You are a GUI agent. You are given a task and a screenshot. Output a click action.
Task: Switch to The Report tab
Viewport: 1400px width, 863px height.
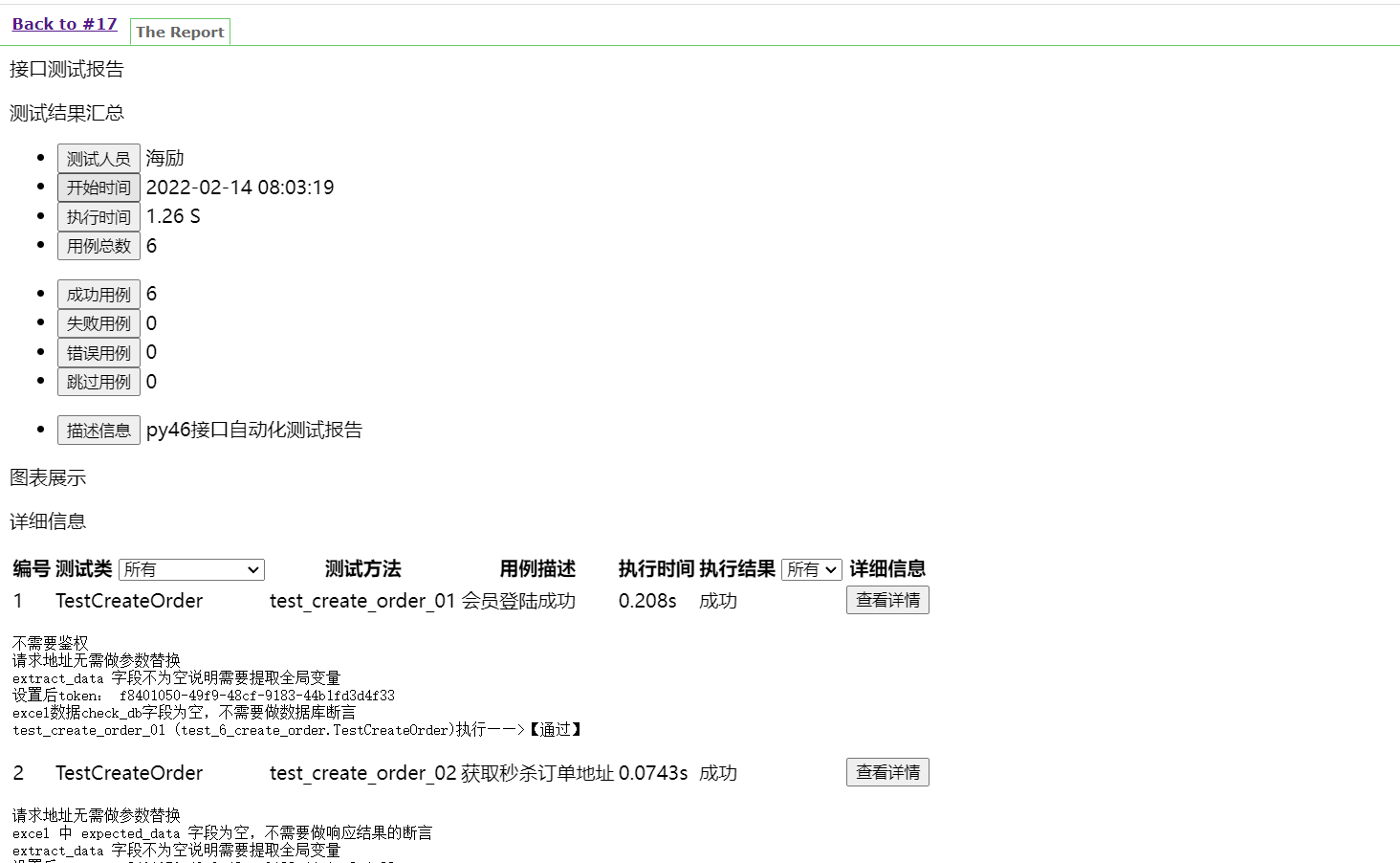(x=180, y=32)
